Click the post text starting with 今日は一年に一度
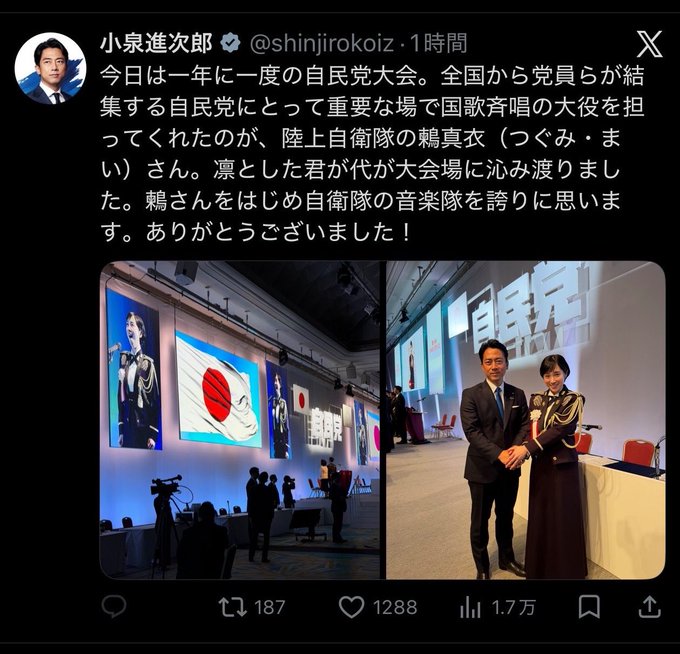 (372, 154)
